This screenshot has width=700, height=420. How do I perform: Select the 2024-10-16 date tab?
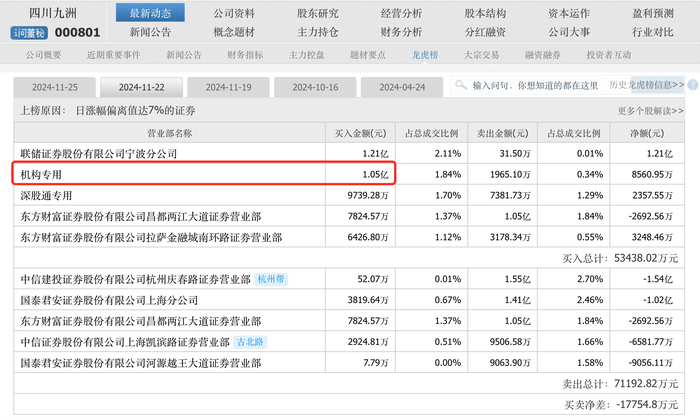coord(315,87)
